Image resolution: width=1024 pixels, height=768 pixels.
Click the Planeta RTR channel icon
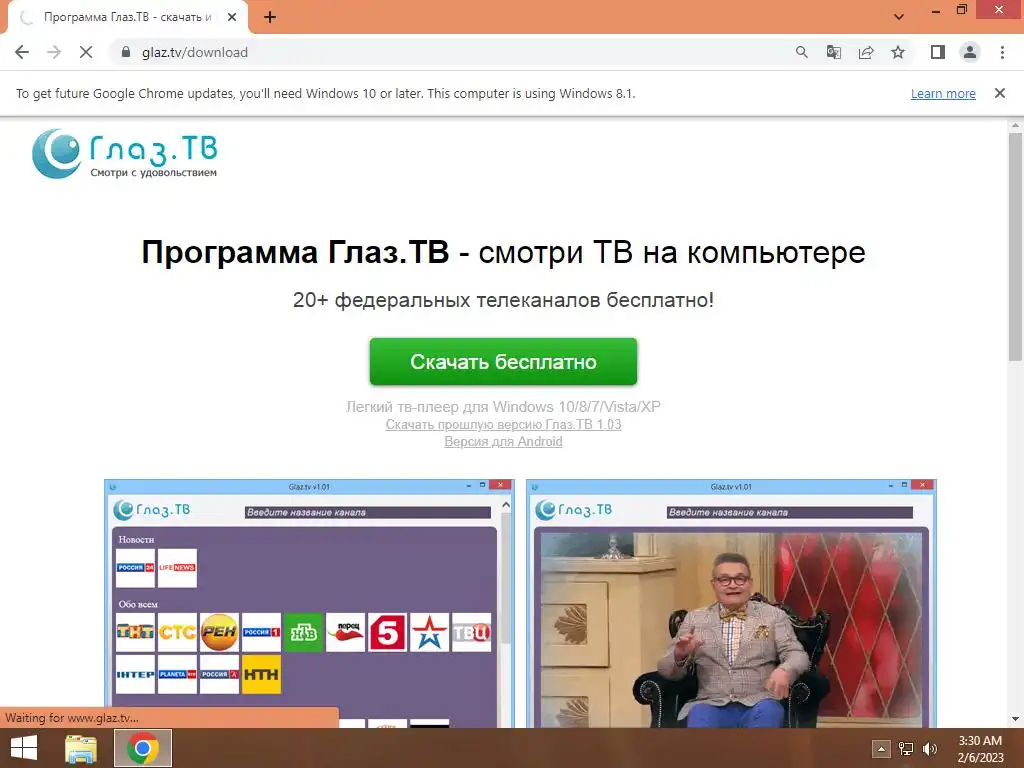177,674
